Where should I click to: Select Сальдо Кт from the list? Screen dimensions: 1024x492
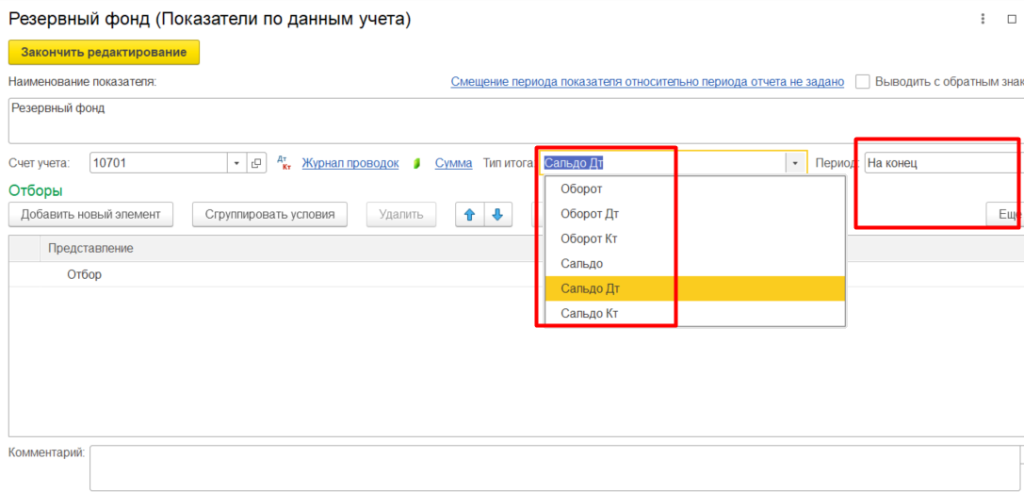coord(589,314)
